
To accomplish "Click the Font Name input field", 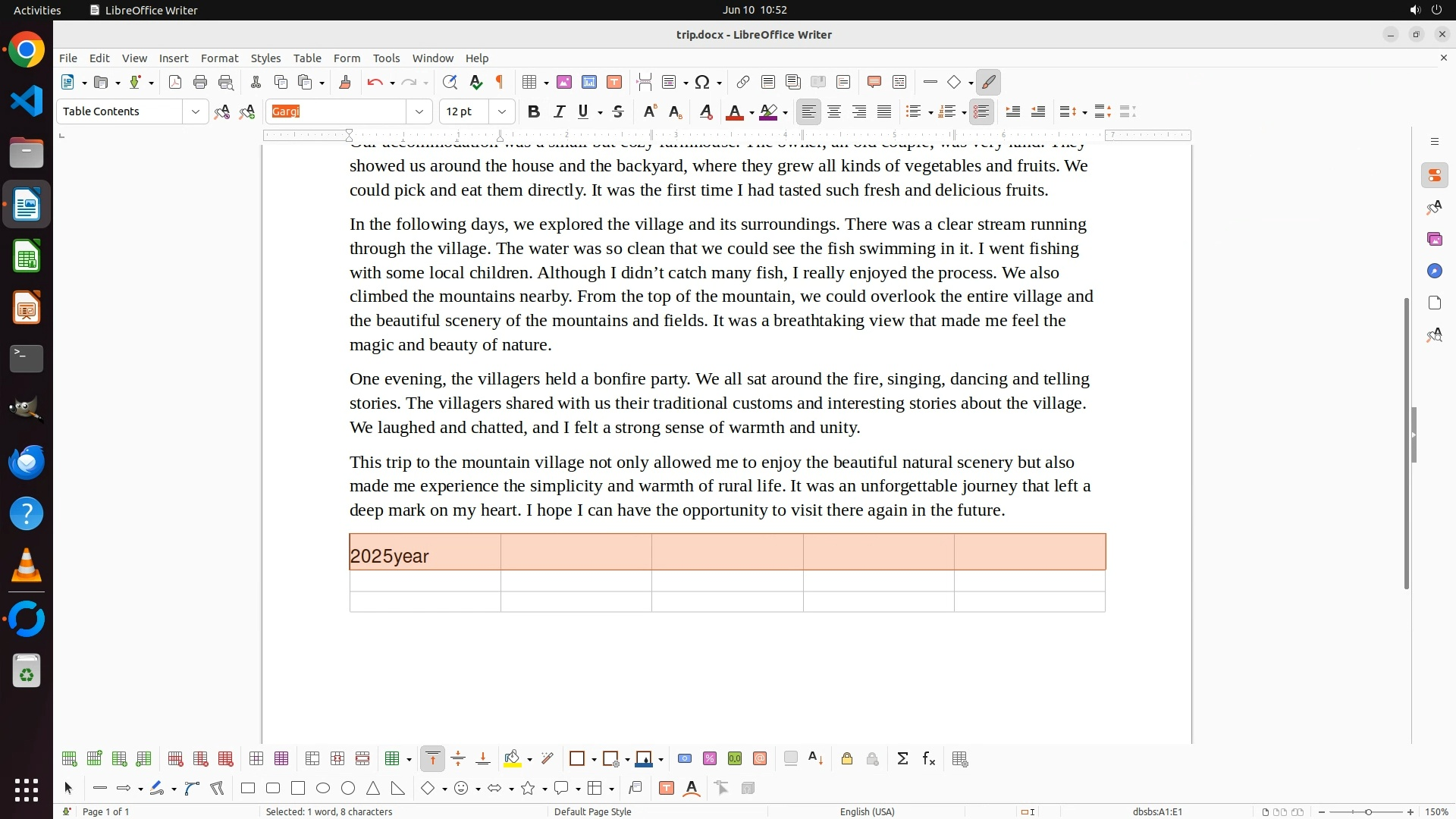I will [x=336, y=112].
